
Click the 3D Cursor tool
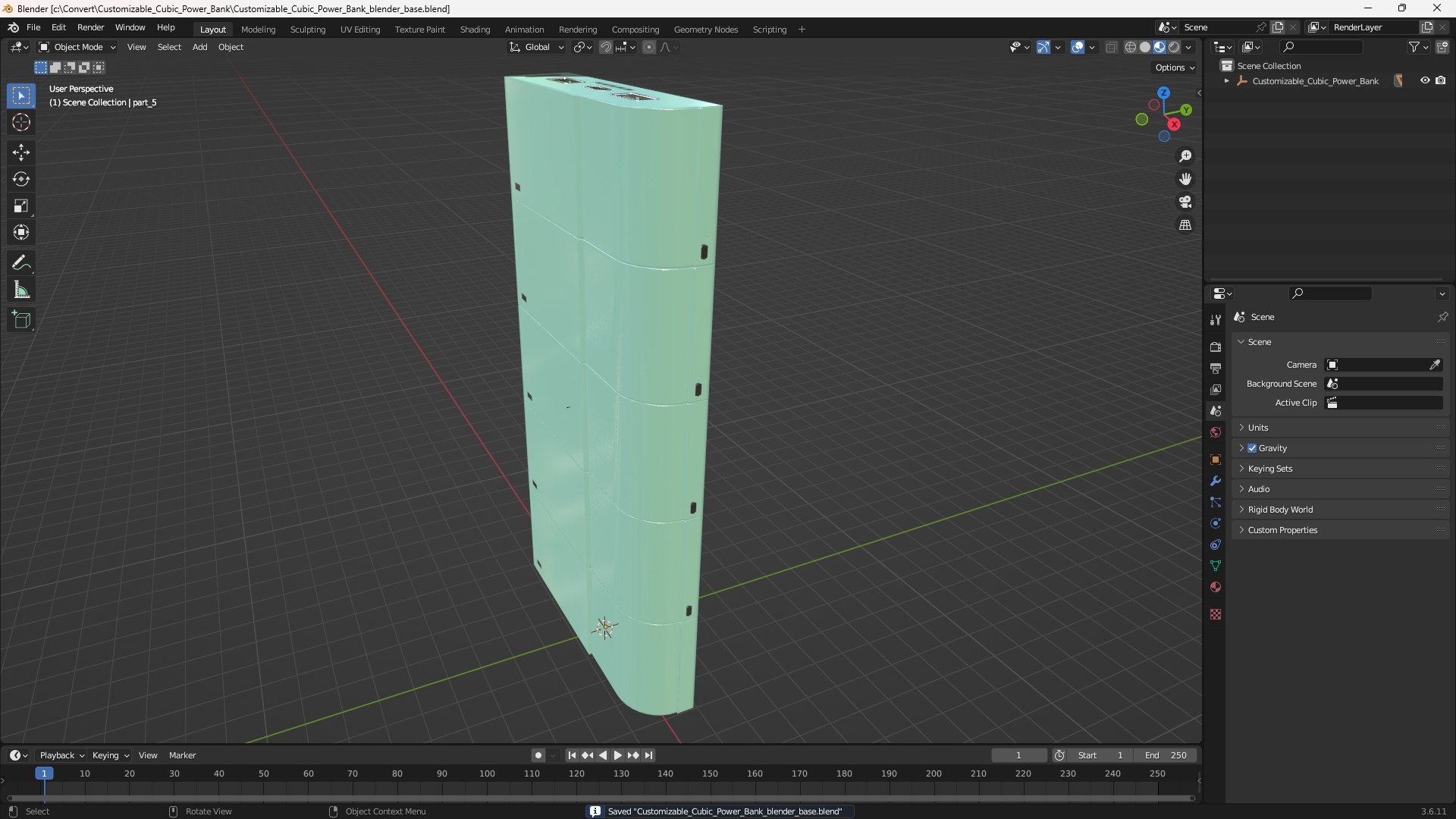21,122
